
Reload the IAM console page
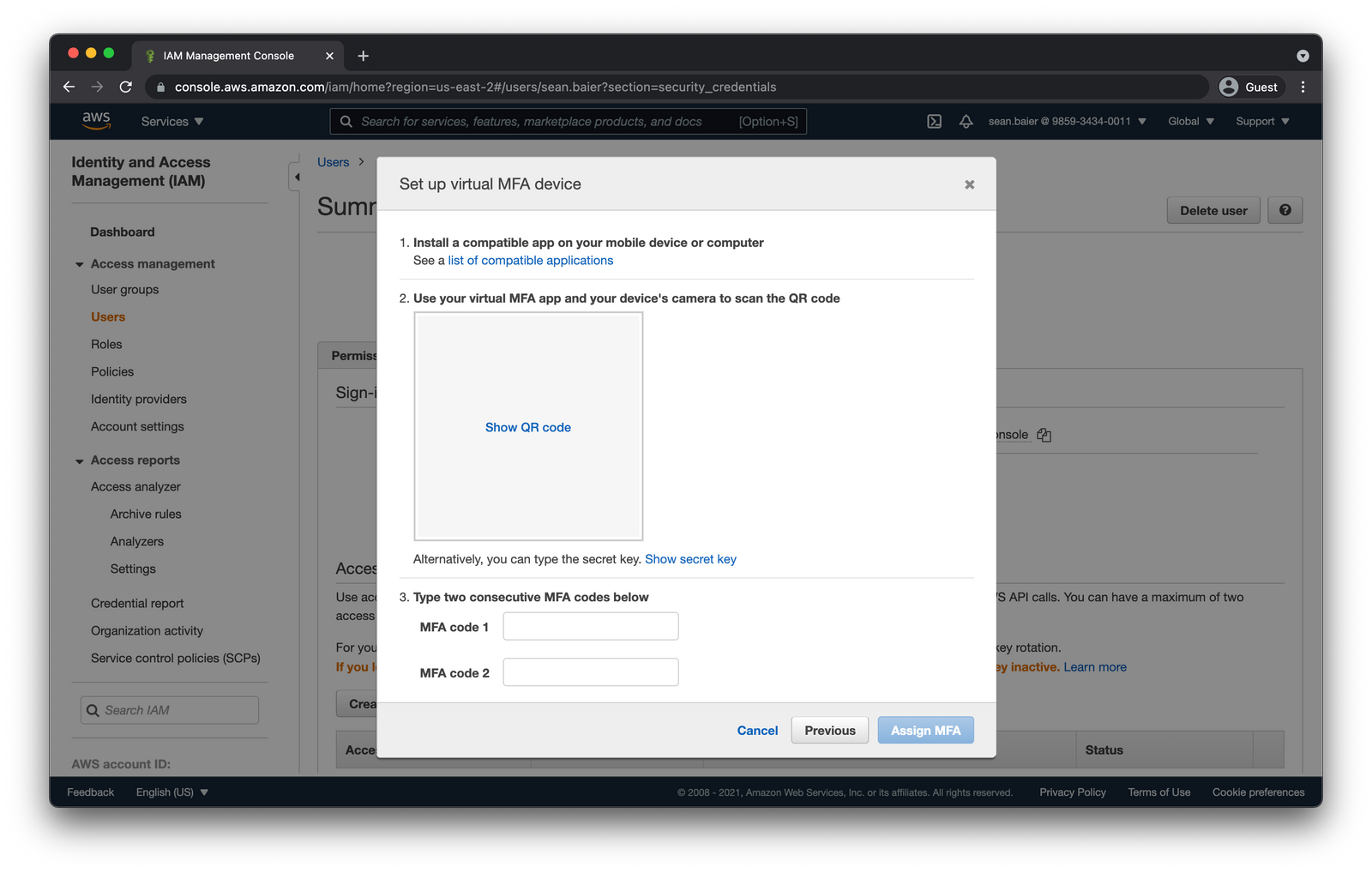pos(125,87)
